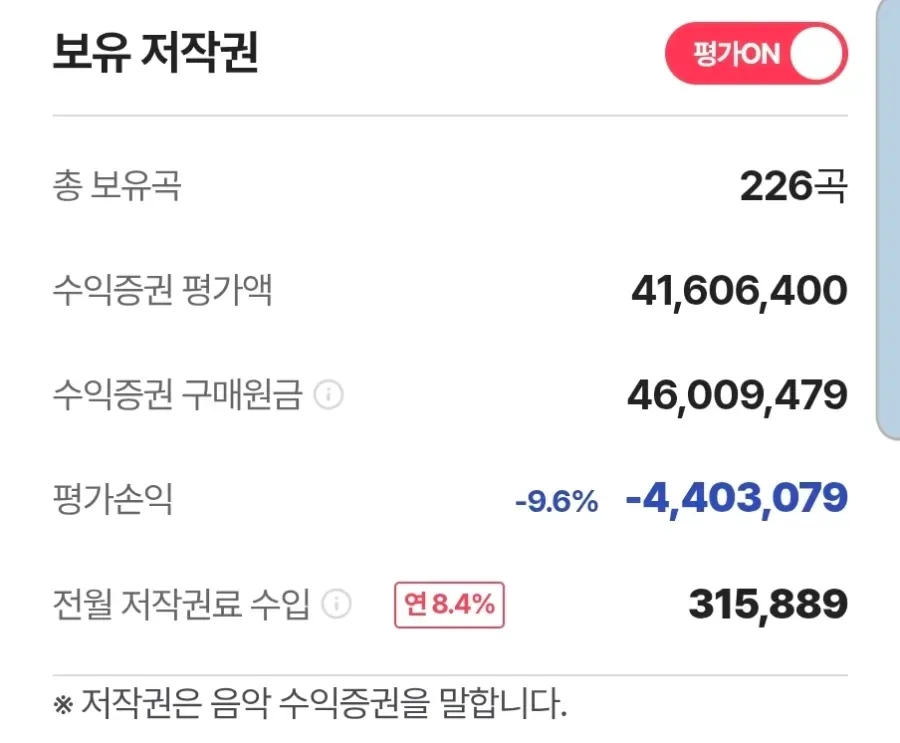Open info icon beside 수익증권 구매원금
This screenshot has width=900, height=743.
click(x=329, y=395)
